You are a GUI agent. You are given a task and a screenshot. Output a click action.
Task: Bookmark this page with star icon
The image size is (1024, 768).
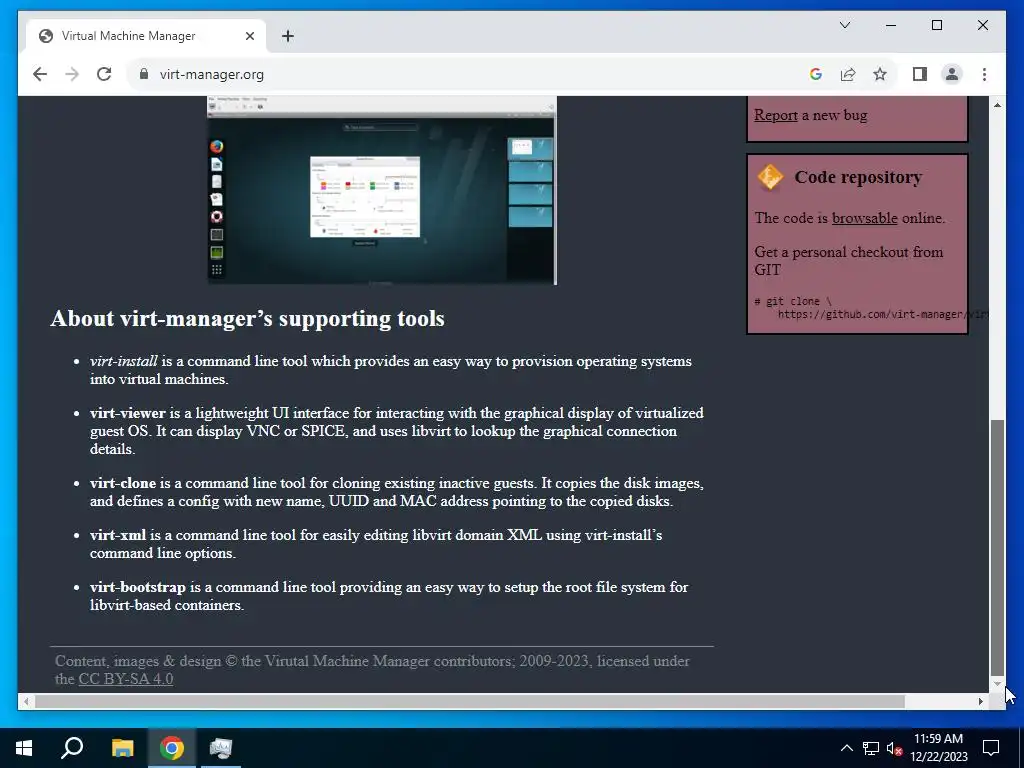[x=880, y=74]
